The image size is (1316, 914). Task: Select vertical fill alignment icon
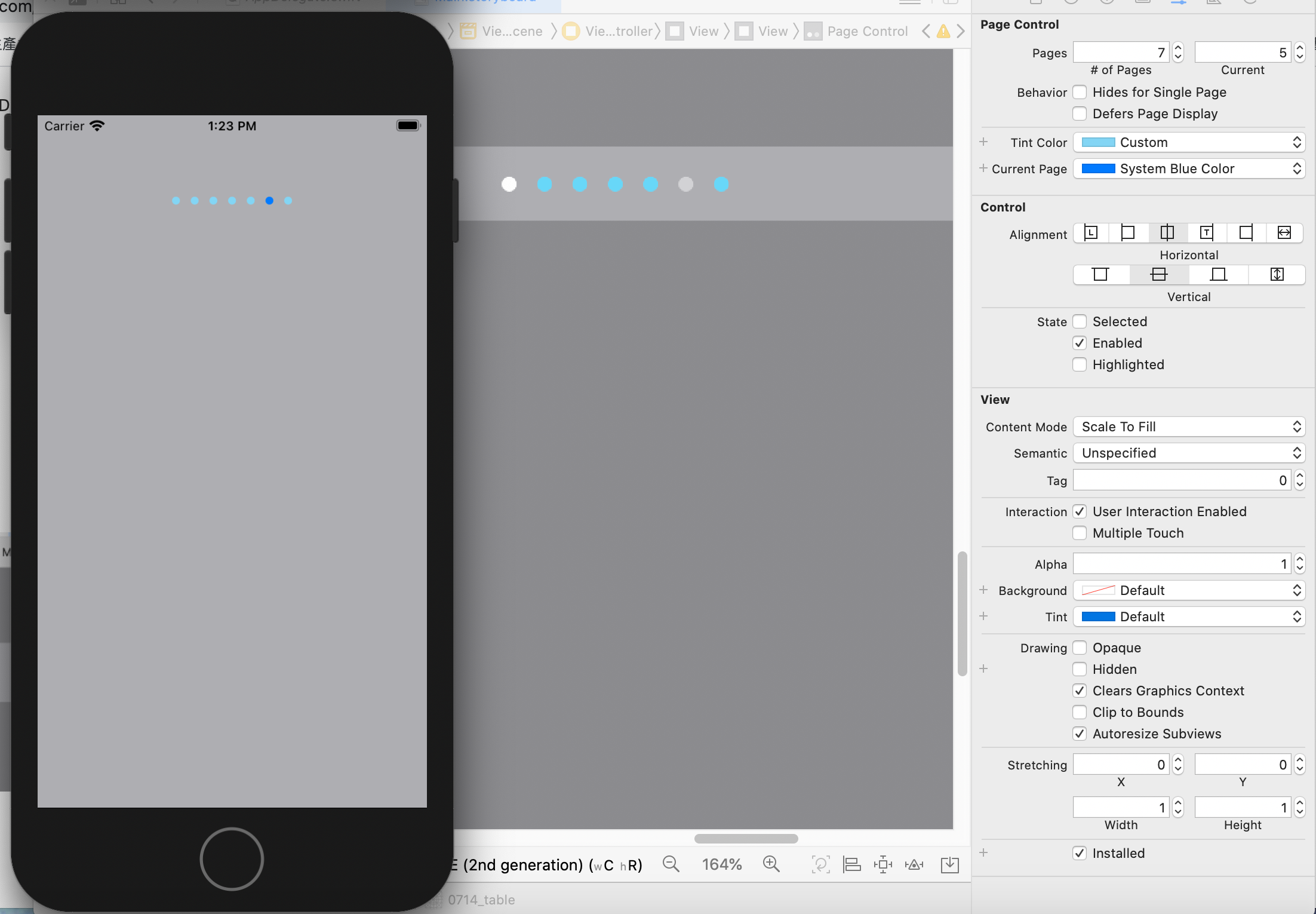(1277, 274)
